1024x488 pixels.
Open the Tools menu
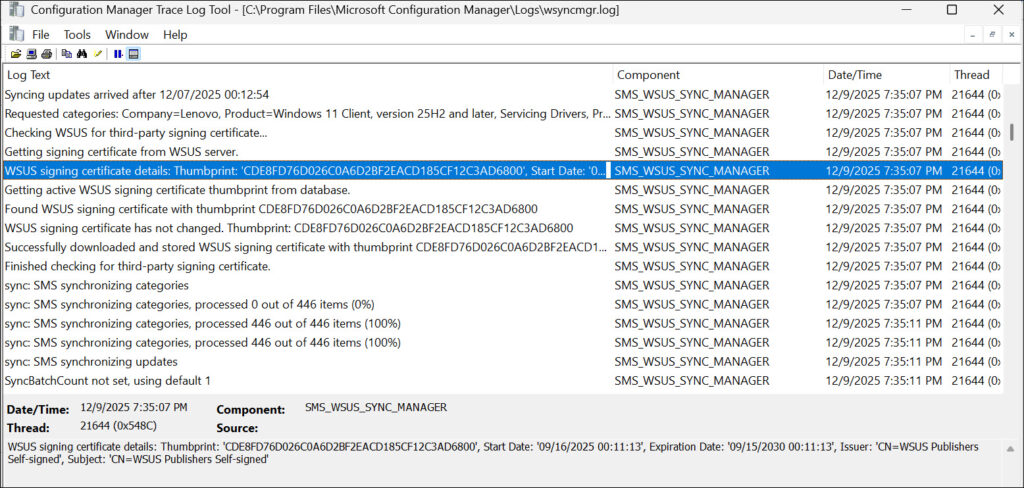tap(77, 35)
